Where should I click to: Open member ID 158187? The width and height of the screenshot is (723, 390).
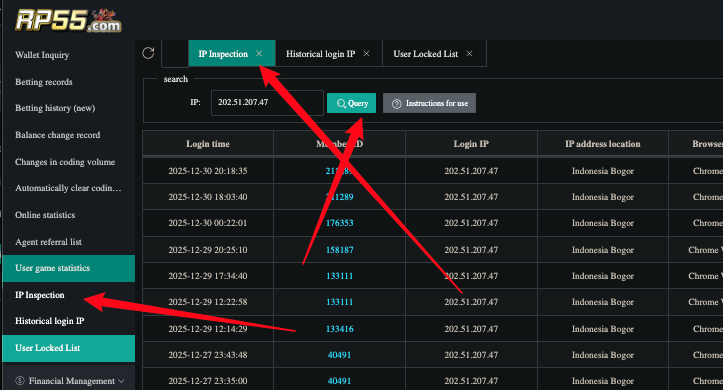pyautogui.click(x=339, y=250)
